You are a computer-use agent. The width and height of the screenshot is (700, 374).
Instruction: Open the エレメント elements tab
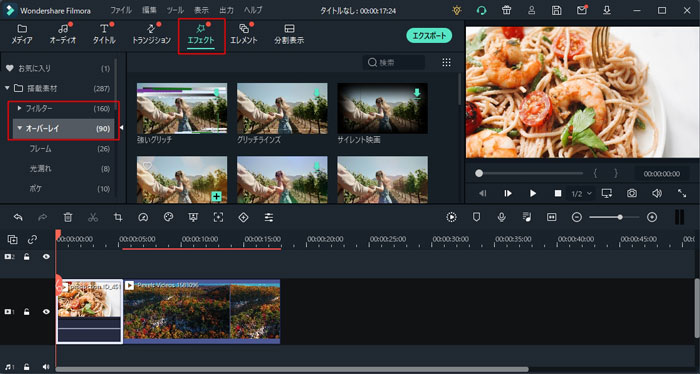pyautogui.click(x=244, y=34)
